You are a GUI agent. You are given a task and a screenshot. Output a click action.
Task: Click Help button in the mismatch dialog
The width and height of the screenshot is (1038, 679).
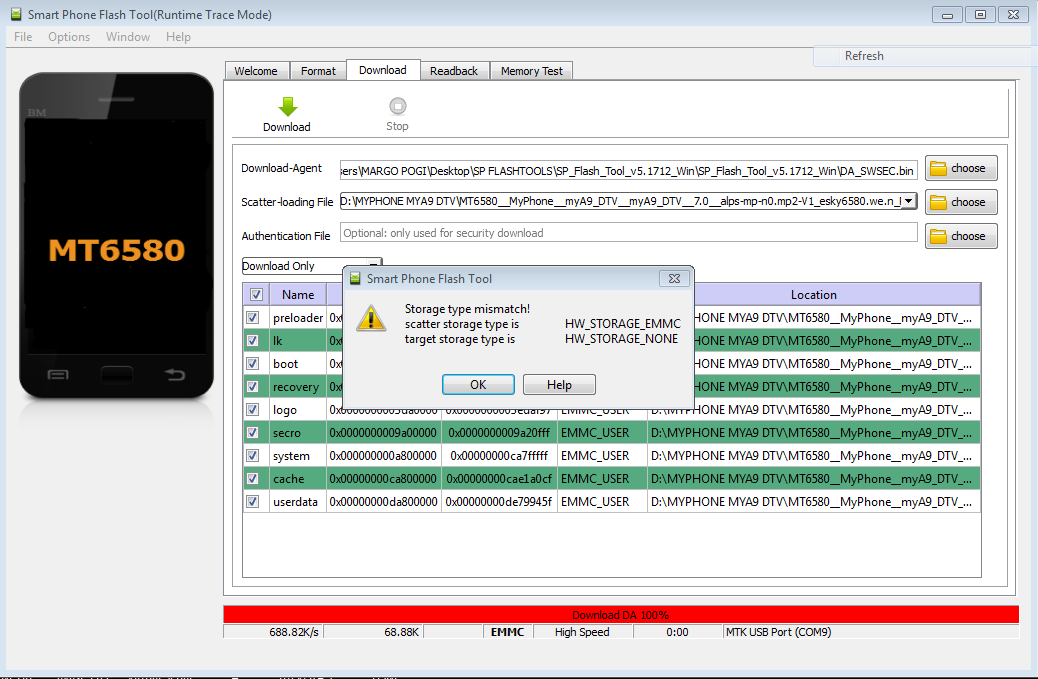[559, 385]
